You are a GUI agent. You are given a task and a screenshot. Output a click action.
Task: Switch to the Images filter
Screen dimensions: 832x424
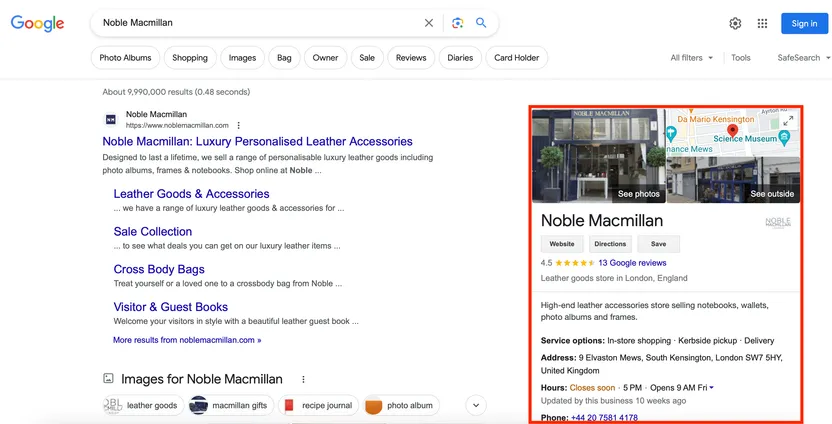pyautogui.click(x=242, y=58)
